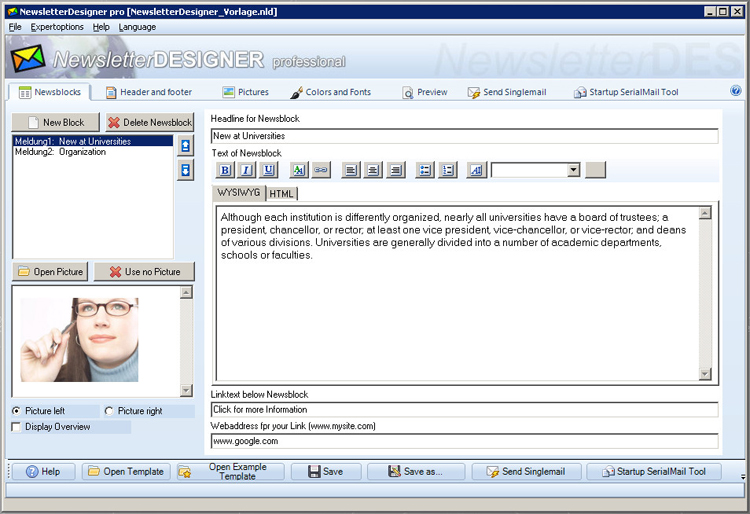
Task: Click picture preview scrollbar up arrow
Action: click(x=187, y=292)
